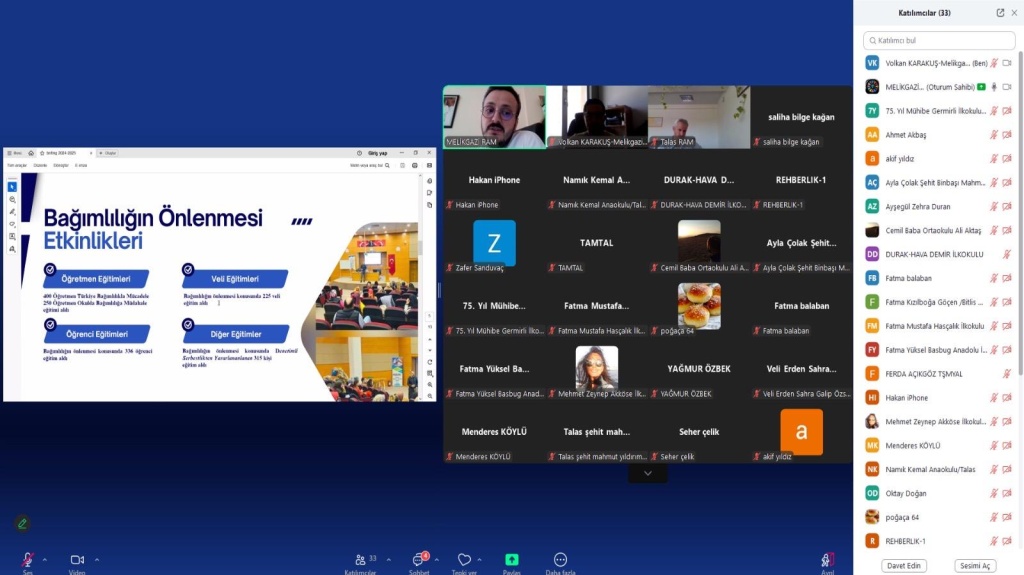This screenshot has height=575, width=1024.
Task: Show more video tiles with down chevron
Action: click(647, 473)
